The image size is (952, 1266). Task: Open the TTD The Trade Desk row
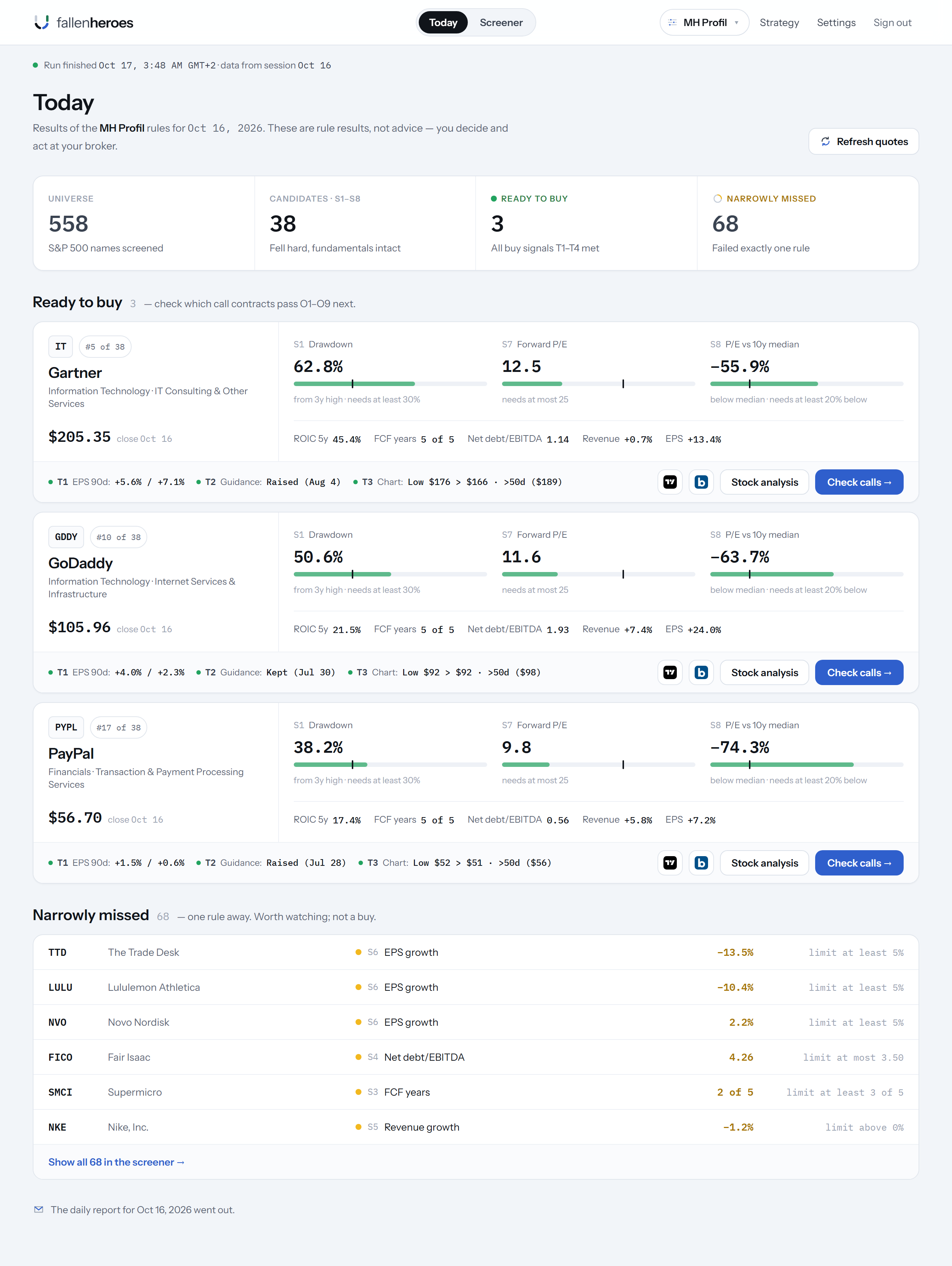(475, 952)
